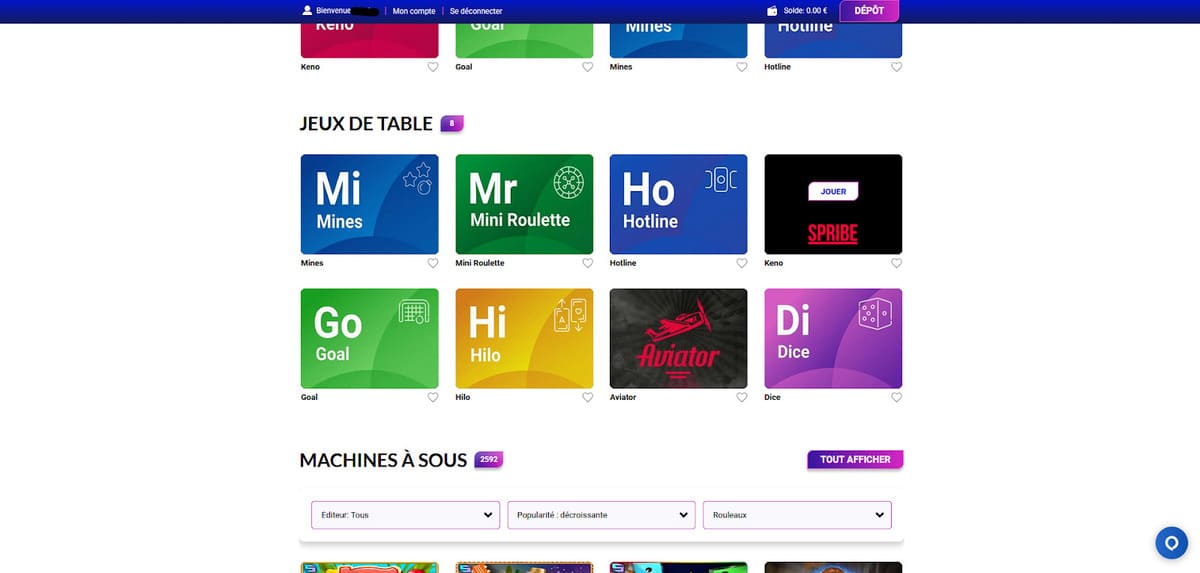Click TOUT AFFICHER for Machines à sous
Screen dimensions: 1200x573
(855, 459)
